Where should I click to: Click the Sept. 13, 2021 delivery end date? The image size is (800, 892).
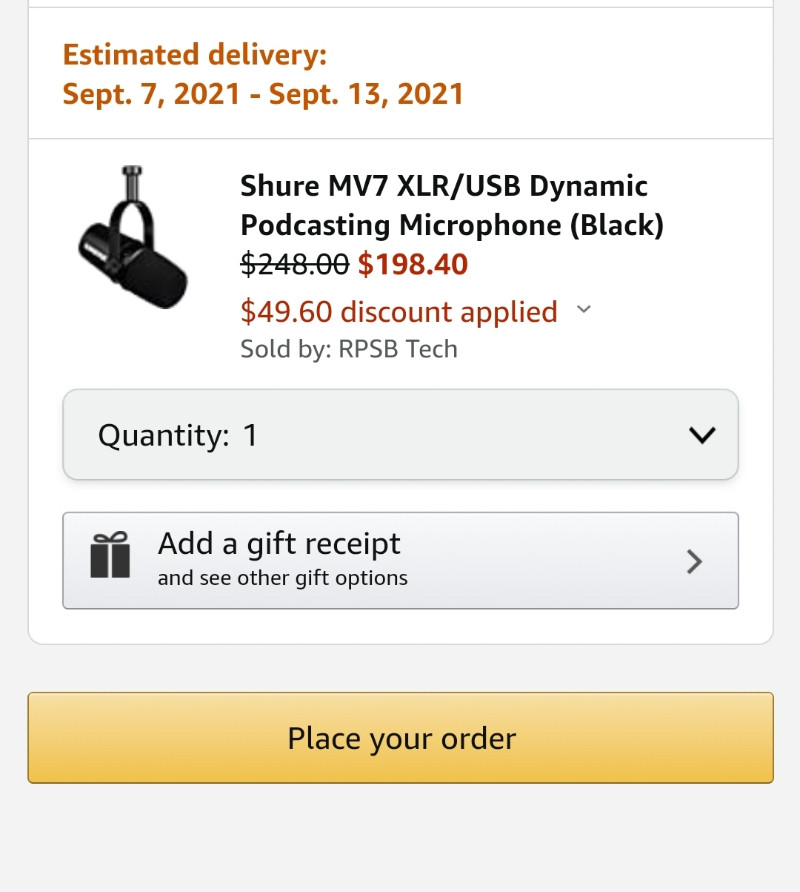pyautogui.click(x=366, y=94)
